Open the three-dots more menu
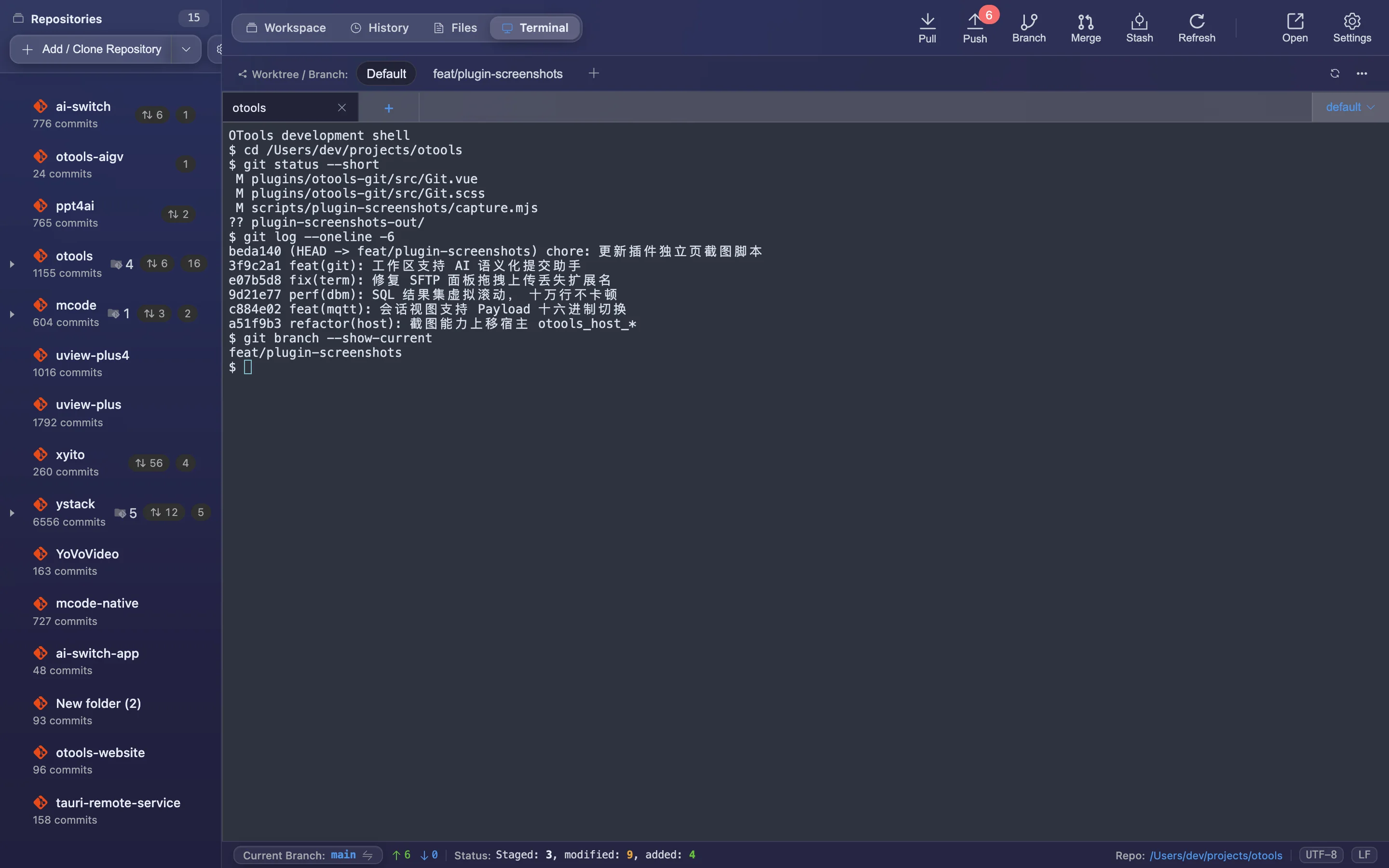 click(1362, 73)
